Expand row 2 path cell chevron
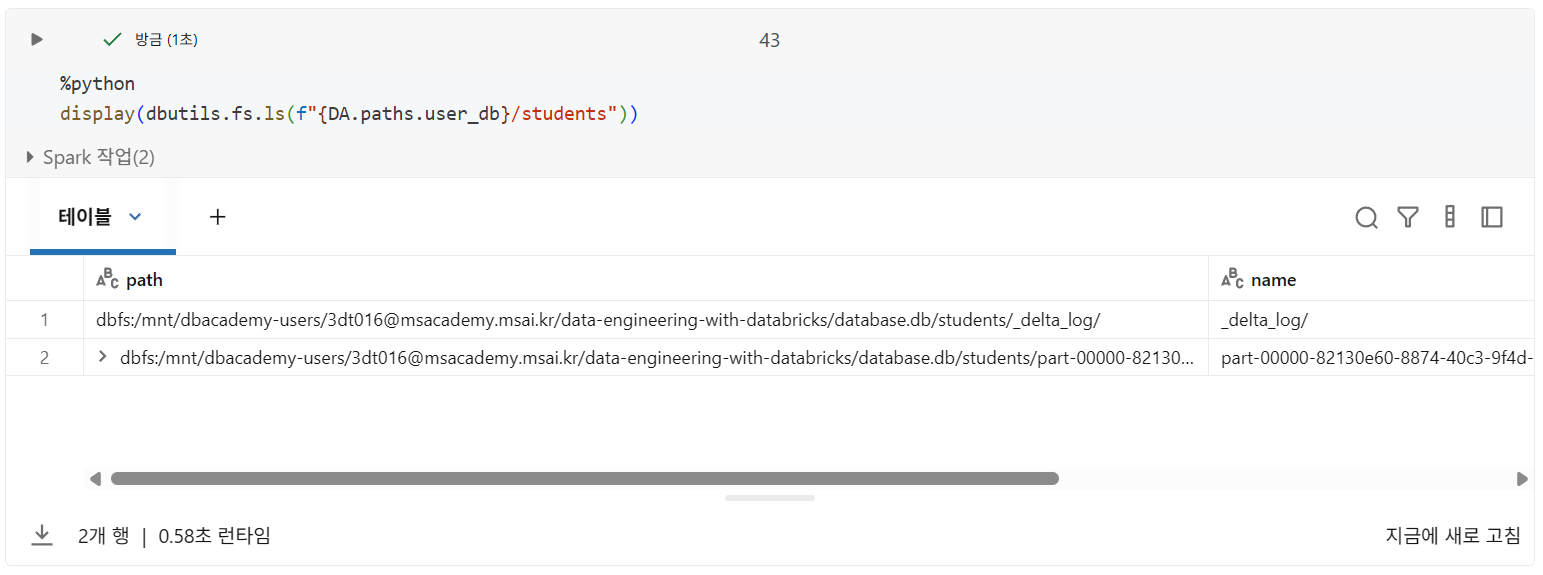This screenshot has height=575, width=1543. [x=102, y=357]
